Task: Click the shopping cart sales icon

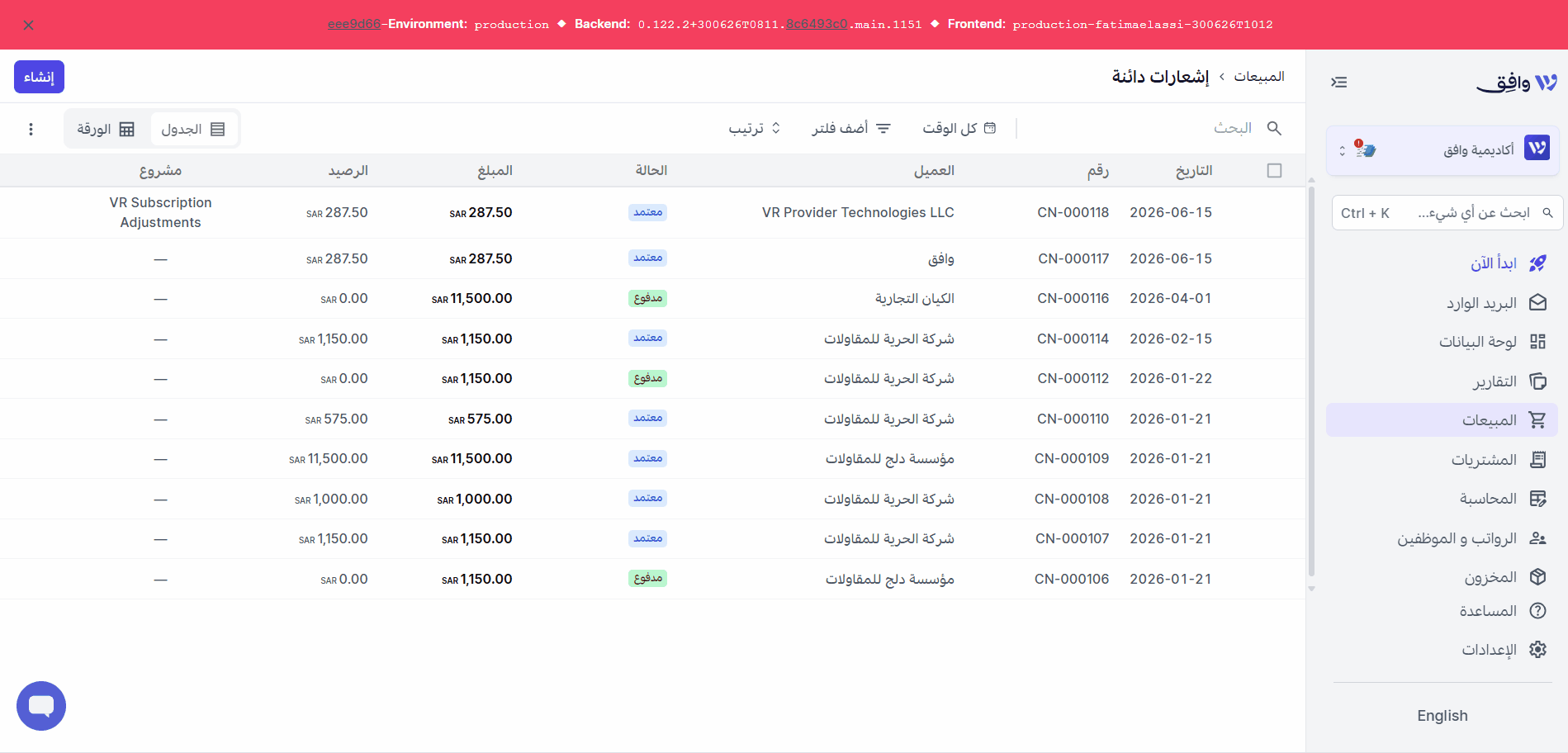Action: (x=1537, y=420)
